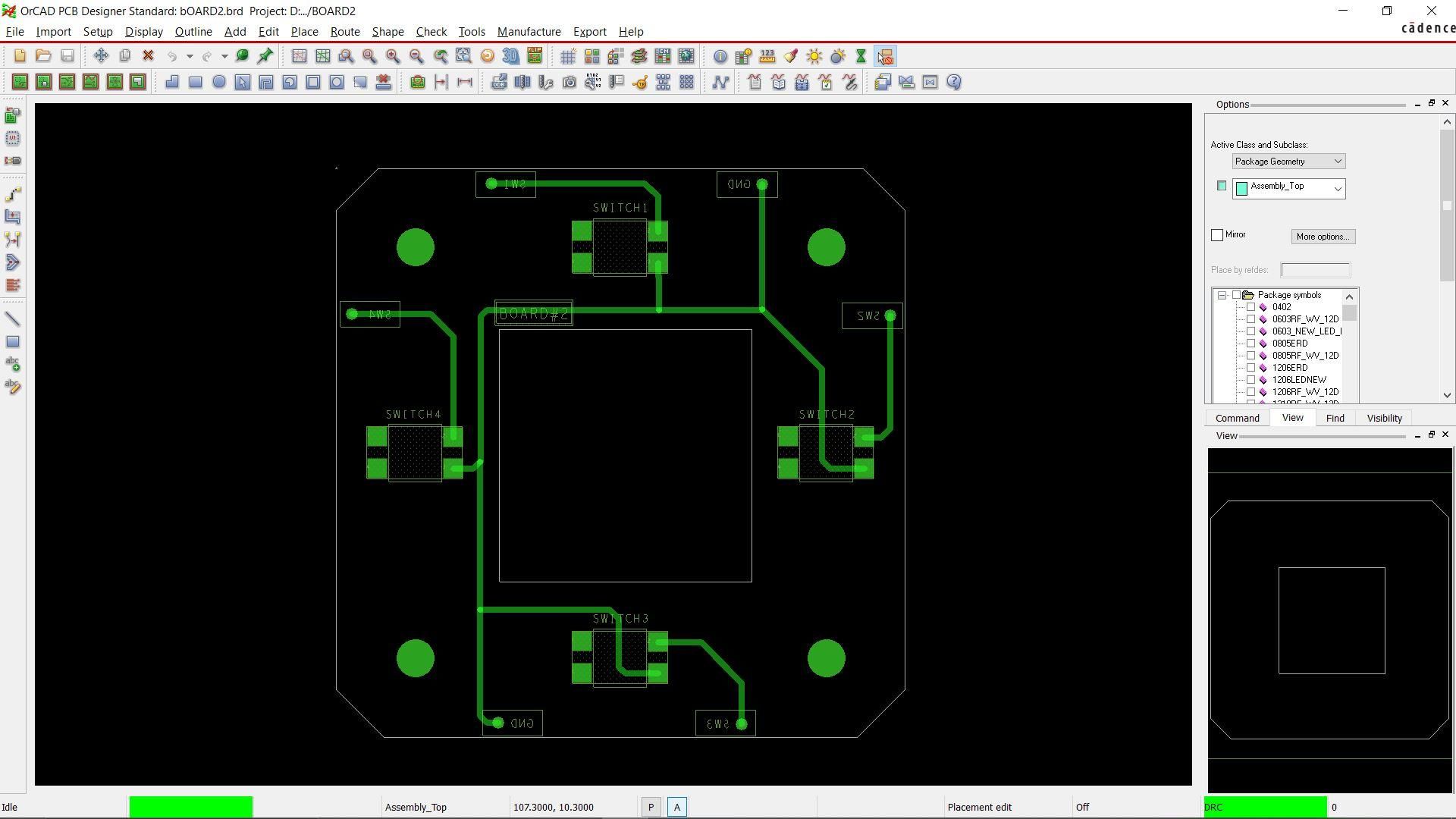This screenshot has width=1456, height=819.
Task: Open the Route menu
Action: tap(344, 32)
